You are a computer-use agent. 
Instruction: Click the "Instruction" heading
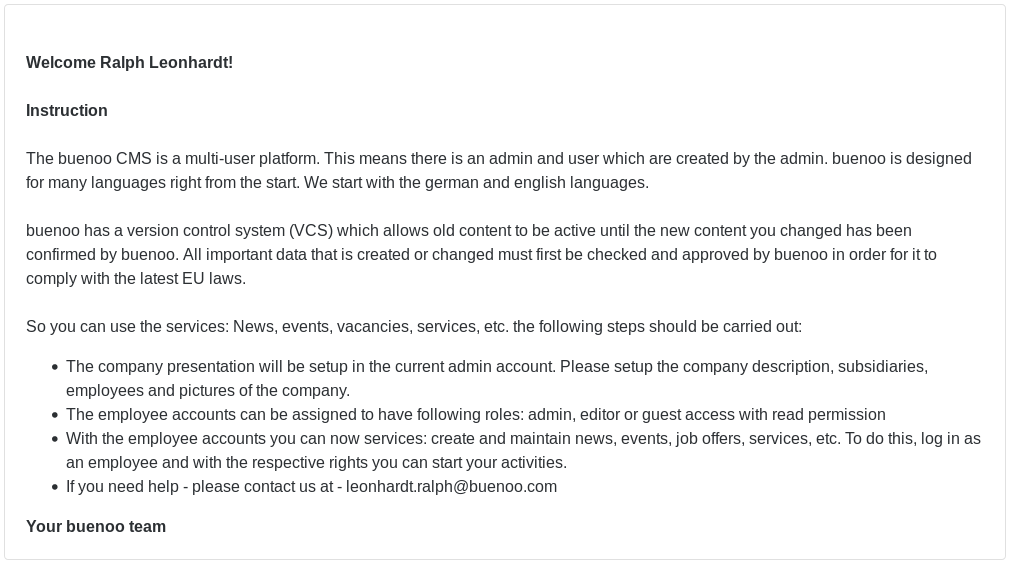(67, 111)
